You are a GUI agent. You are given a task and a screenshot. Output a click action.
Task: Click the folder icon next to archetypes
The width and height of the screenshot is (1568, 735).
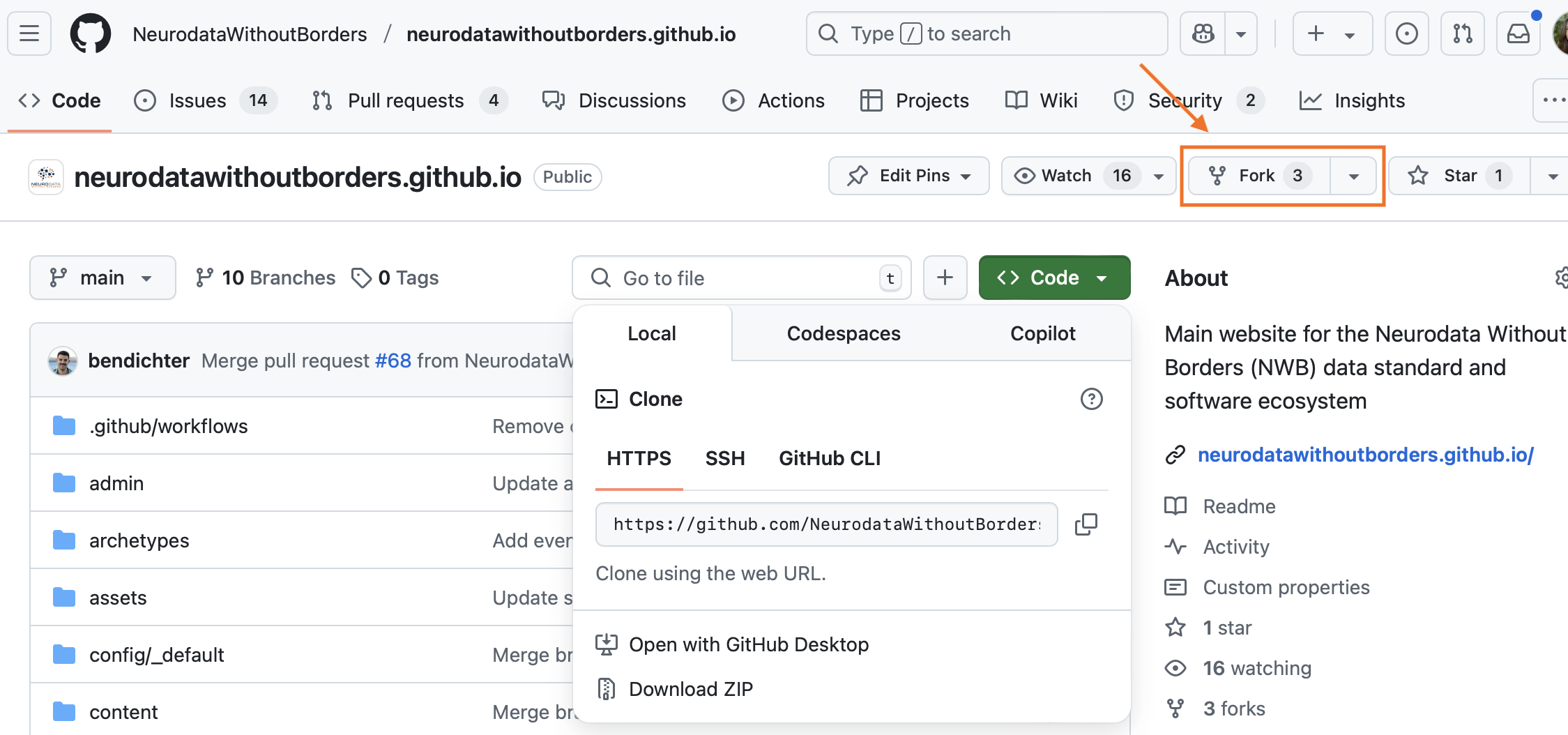coord(63,540)
